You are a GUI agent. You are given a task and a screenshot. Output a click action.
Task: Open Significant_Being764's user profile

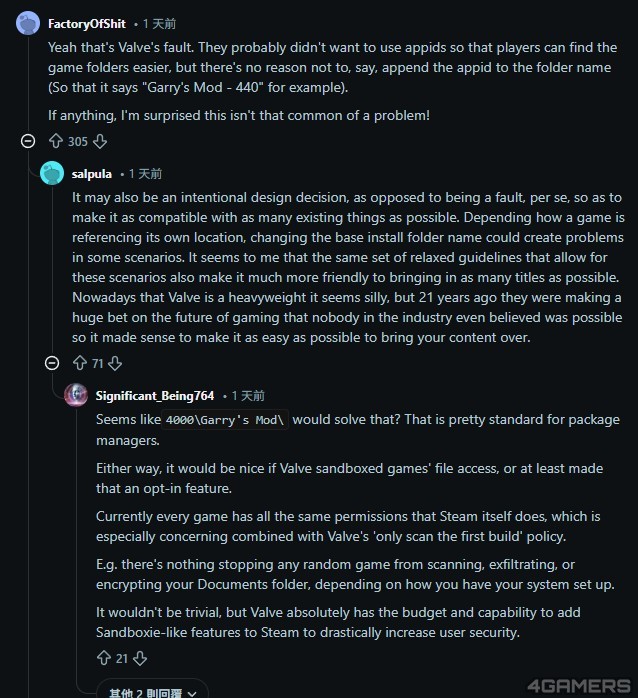point(155,396)
